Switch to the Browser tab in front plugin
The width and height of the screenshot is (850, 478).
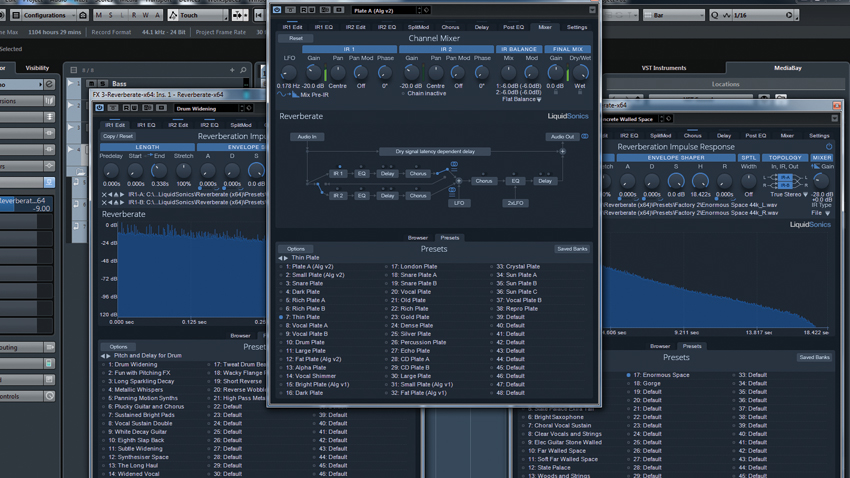pyautogui.click(x=417, y=238)
